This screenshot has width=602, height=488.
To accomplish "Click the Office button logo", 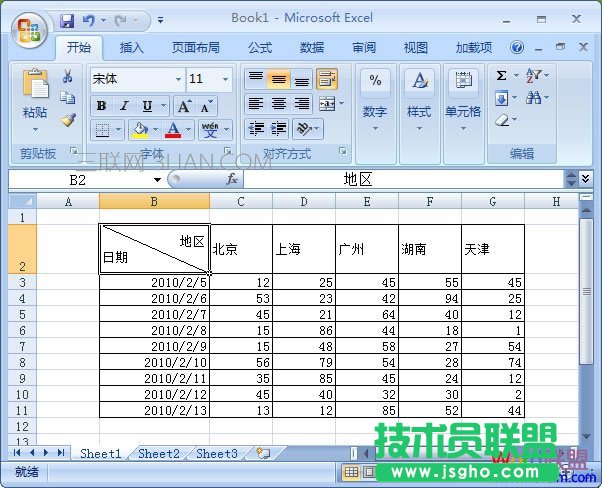I will (x=27, y=26).
